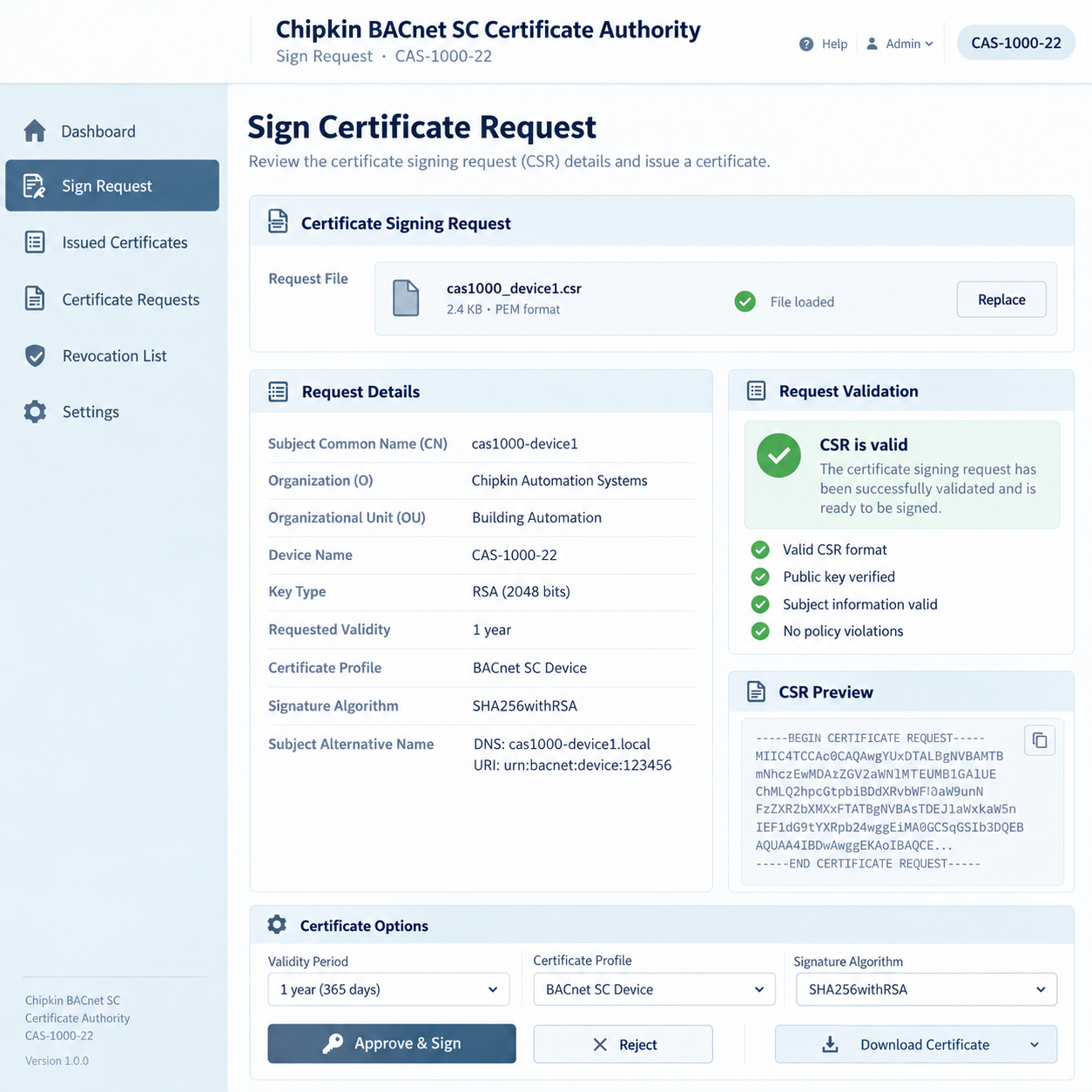Click the END CERTIFICATE REQUEST line

pyautogui.click(x=868, y=864)
